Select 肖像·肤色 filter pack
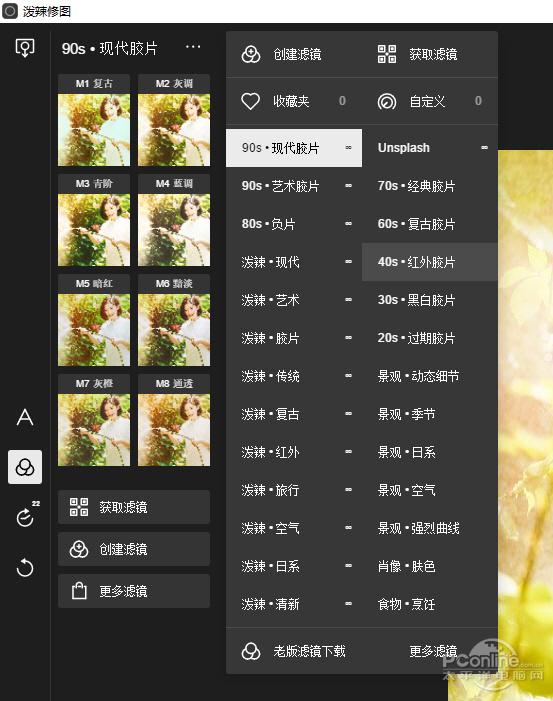The image size is (553, 701). point(430,566)
